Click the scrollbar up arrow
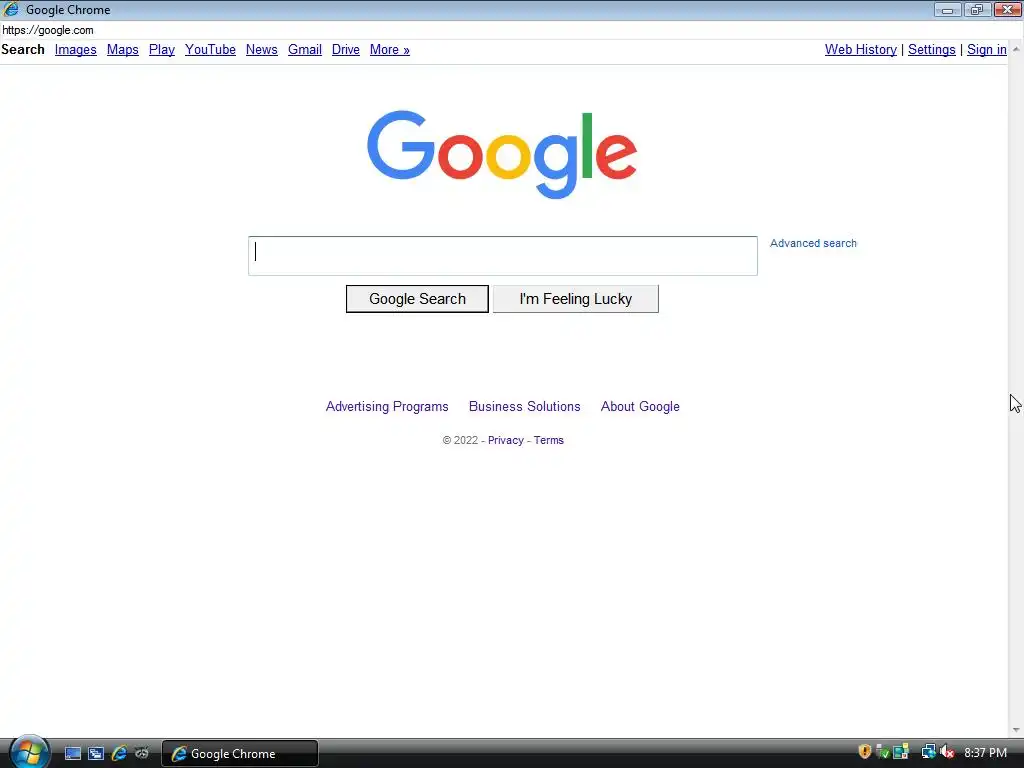Screen dimensions: 1024x768 coord(1016,49)
